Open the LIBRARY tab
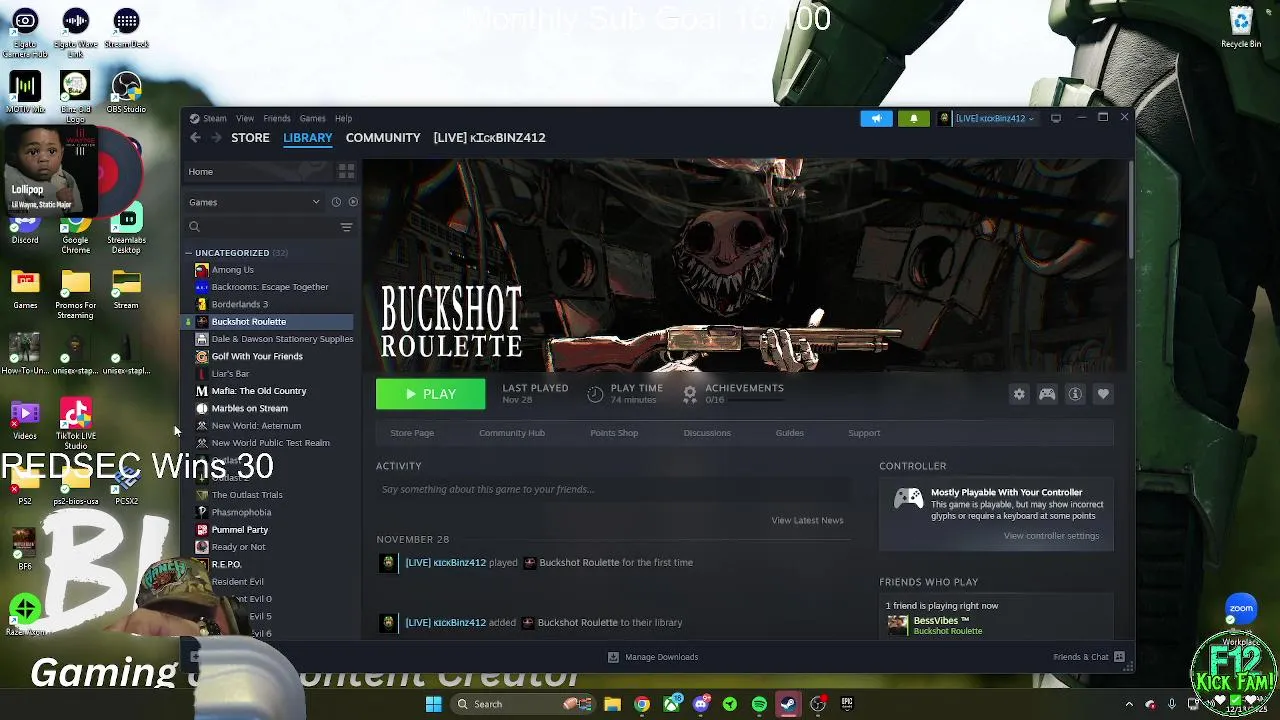The height and width of the screenshot is (720, 1280). pyautogui.click(x=307, y=138)
